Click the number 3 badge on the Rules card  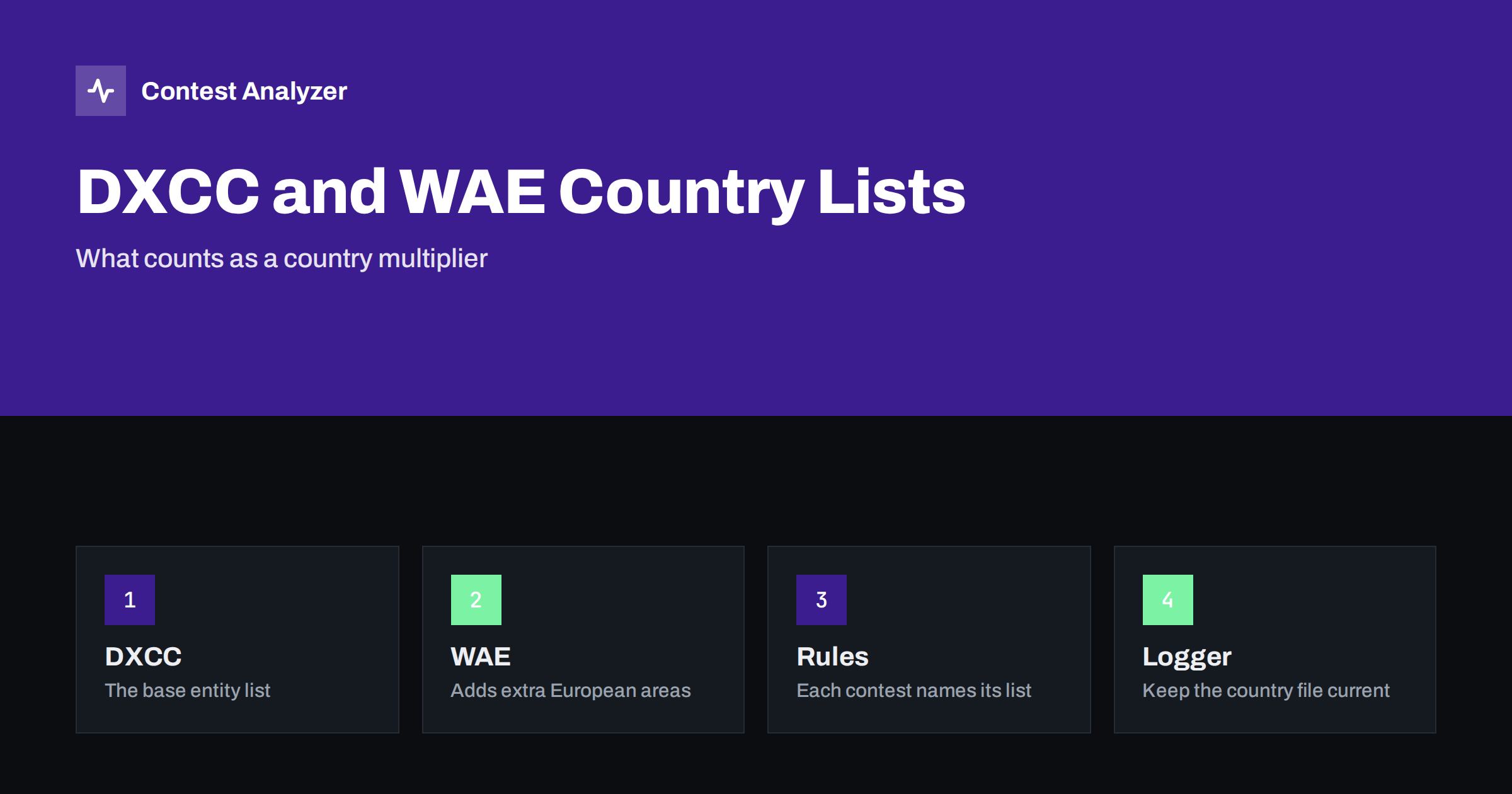pos(822,600)
